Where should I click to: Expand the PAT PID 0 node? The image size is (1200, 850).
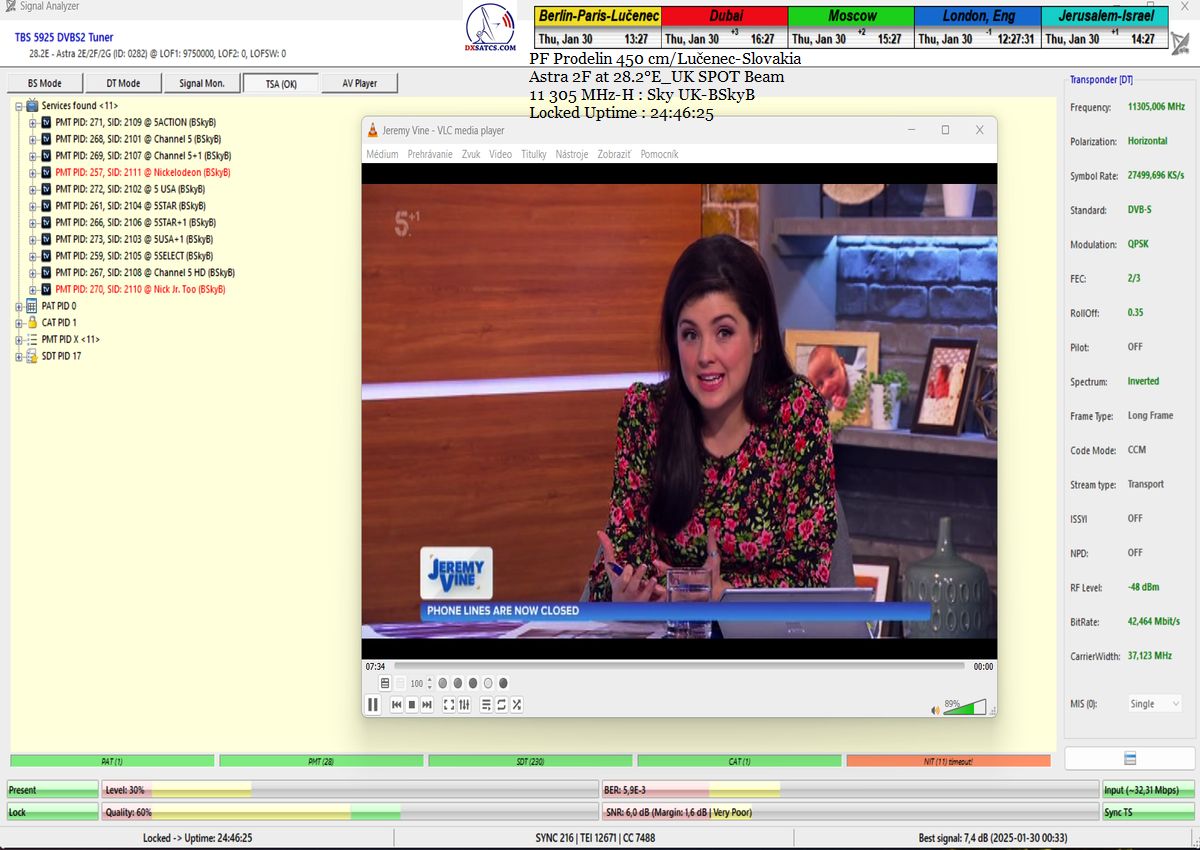click(x=19, y=306)
